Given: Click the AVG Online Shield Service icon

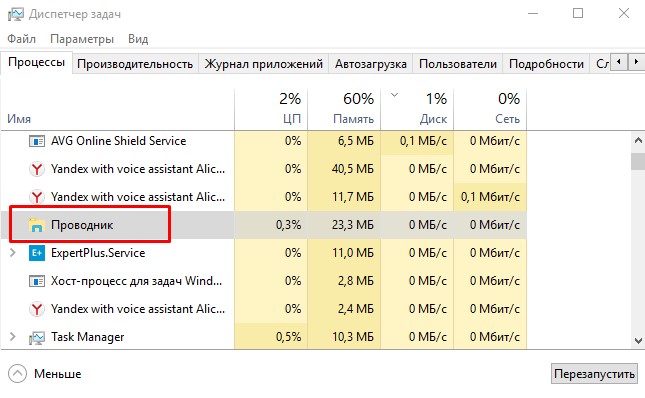Looking at the screenshot, I should click(37, 141).
